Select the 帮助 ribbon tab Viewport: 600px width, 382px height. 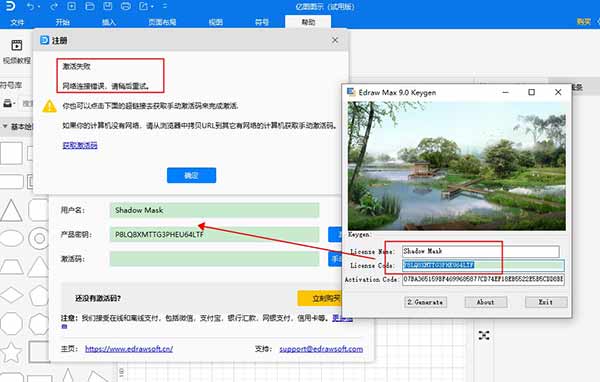(x=308, y=22)
